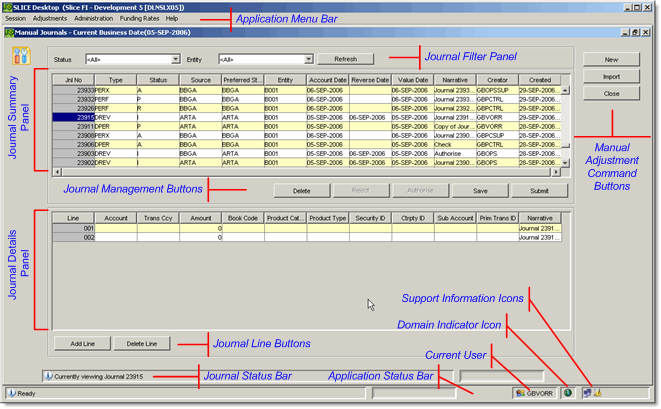Click the journal summary horizontal scrollbar
This screenshot has height=409, width=661.
tap(300, 172)
